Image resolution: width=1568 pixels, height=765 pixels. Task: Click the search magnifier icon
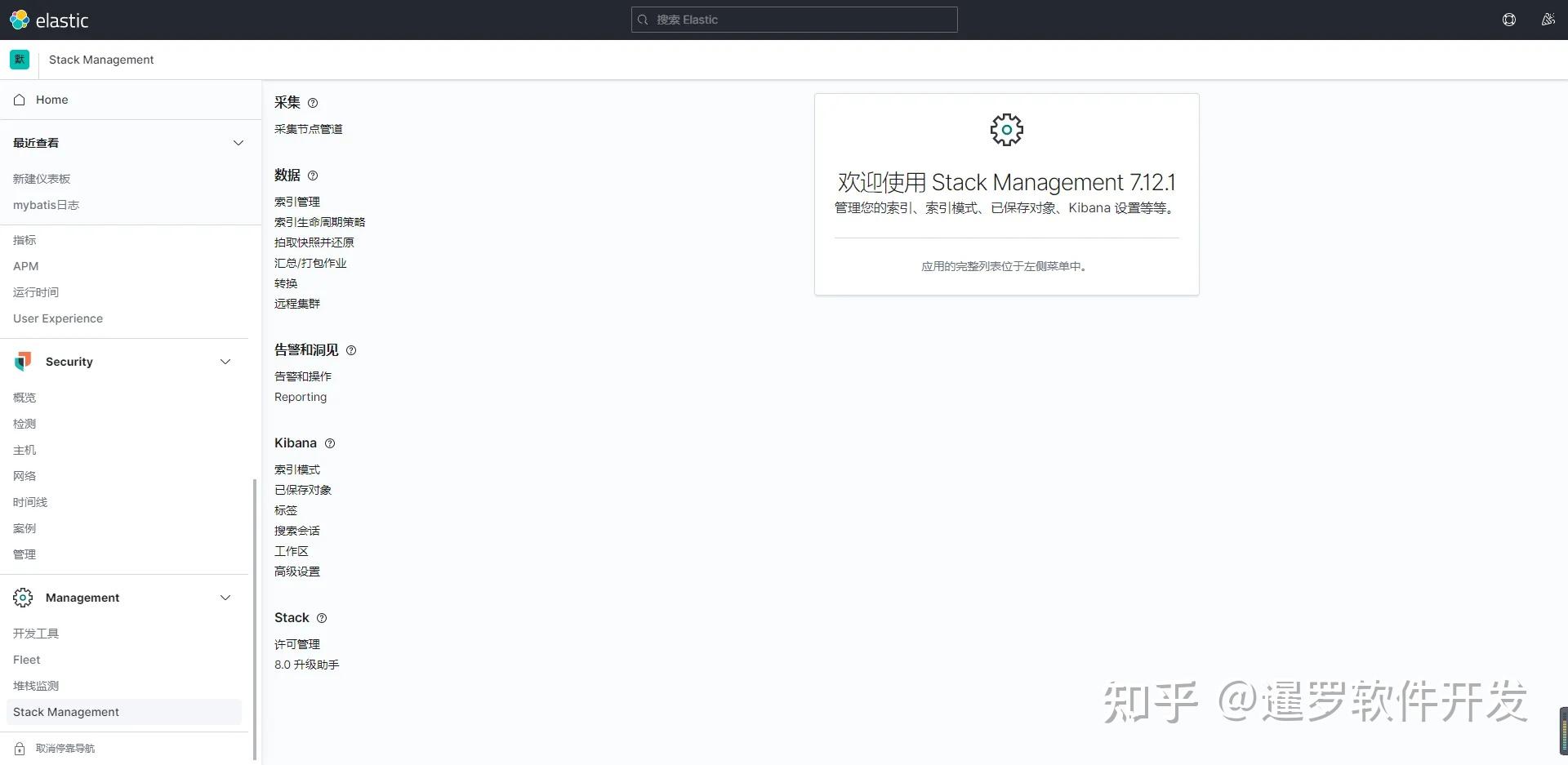pos(644,20)
